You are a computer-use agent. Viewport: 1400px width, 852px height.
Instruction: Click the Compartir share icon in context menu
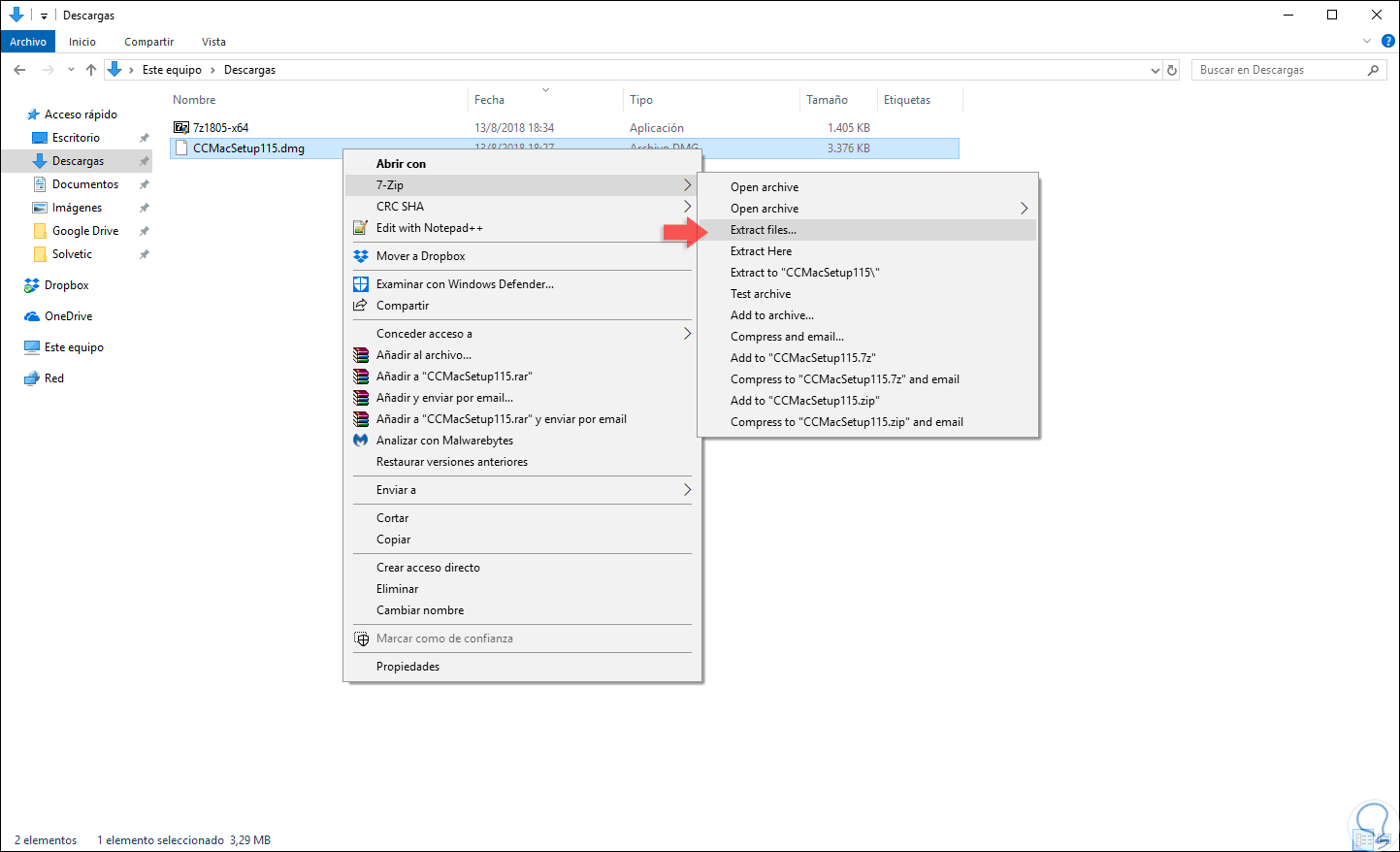361,306
